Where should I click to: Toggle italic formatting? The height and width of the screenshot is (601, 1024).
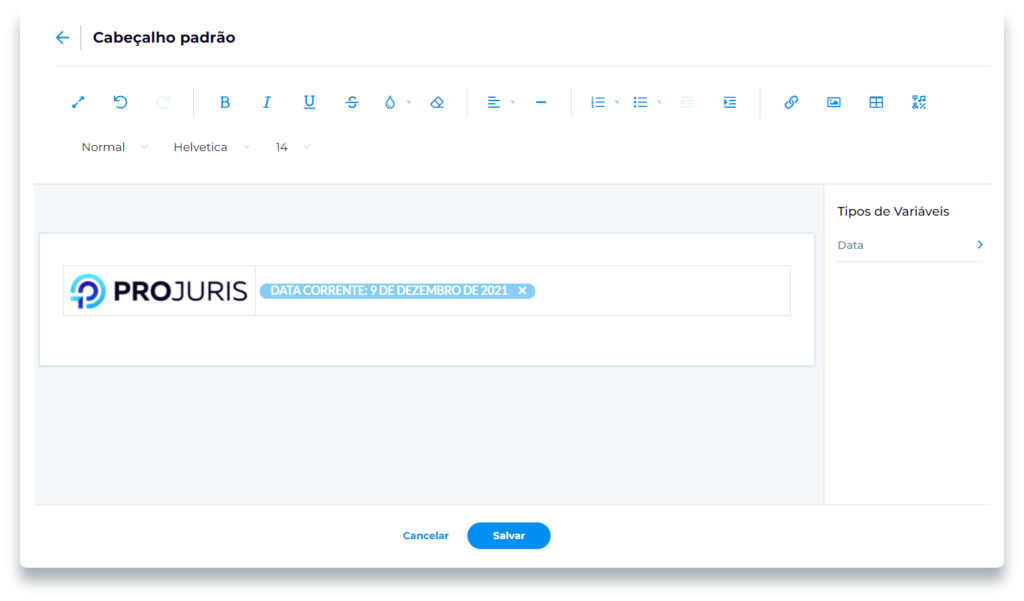click(267, 102)
